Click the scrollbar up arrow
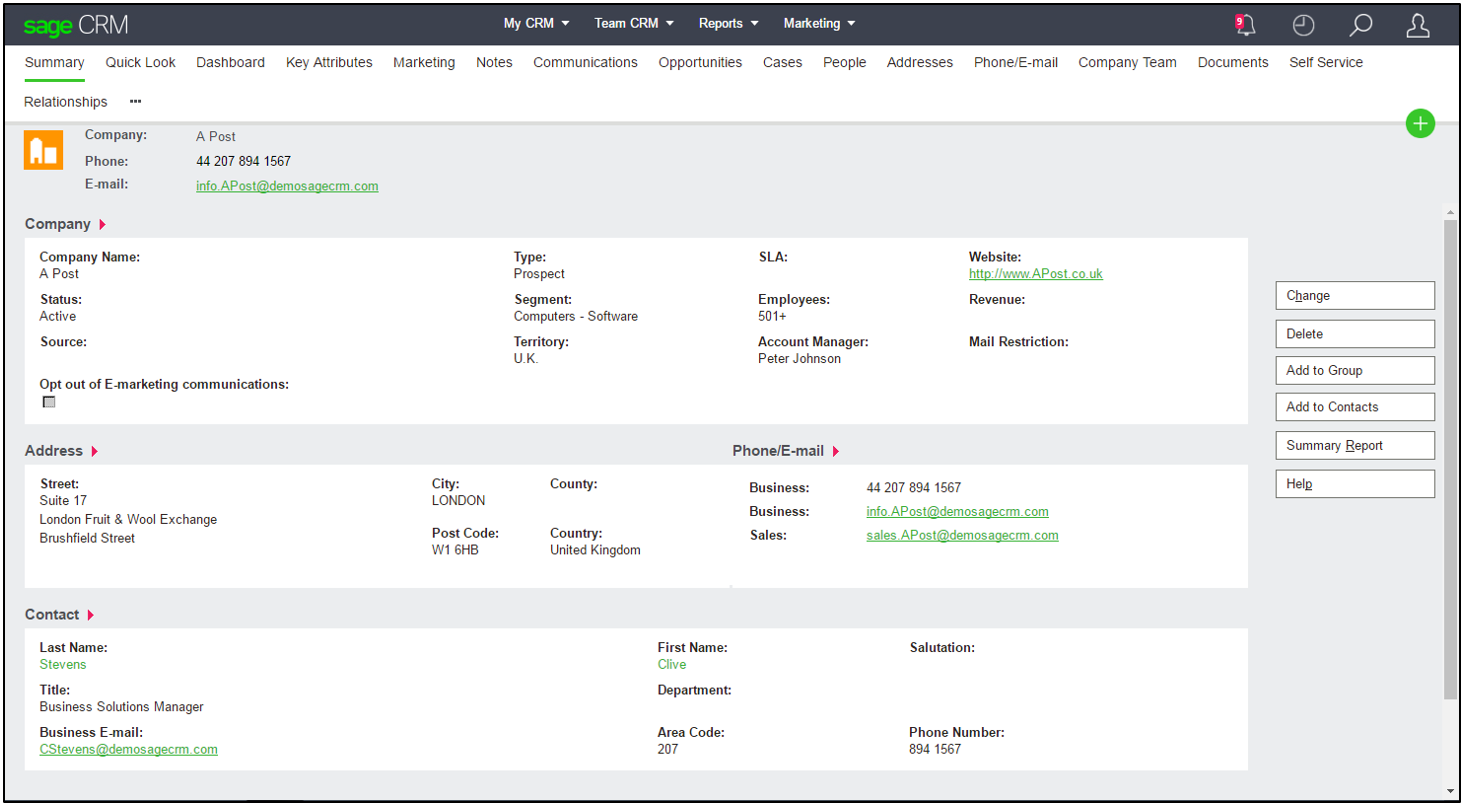 coord(1450,213)
